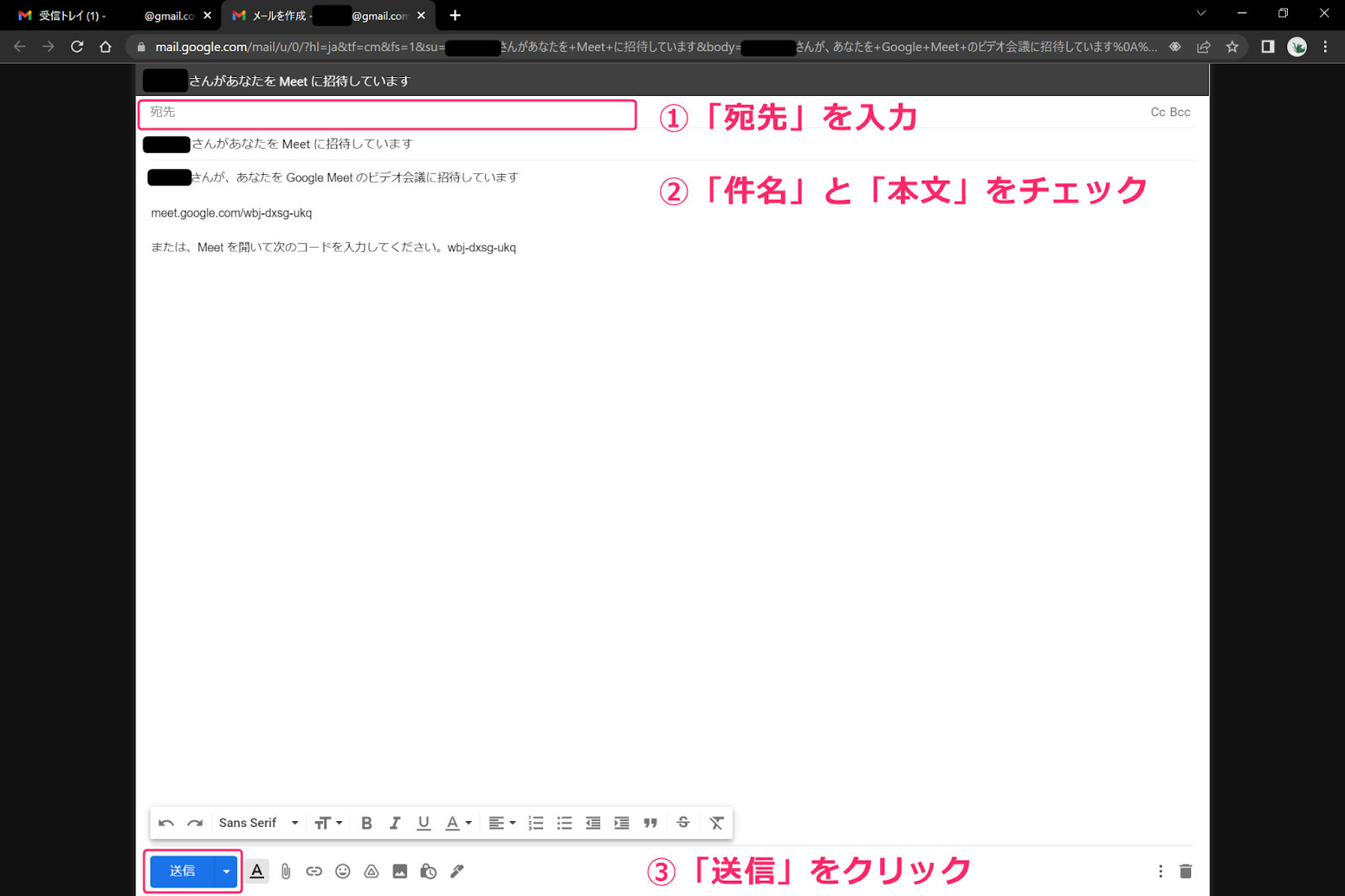View site information lock icon

pyautogui.click(x=141, y=47)
